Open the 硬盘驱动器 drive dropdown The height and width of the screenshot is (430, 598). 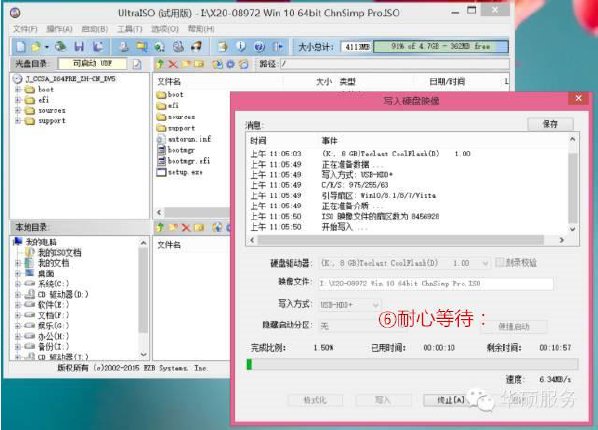(x=485, y=263)
